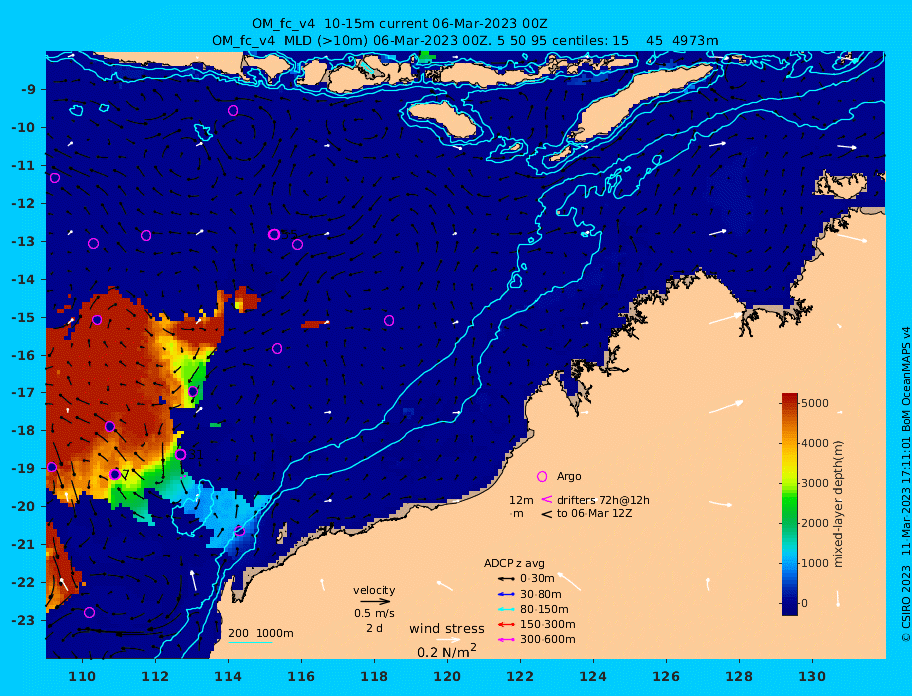Click the '130' longitude axis label
The height and width of the screenshot is (696, 912).
tap(812, 676)
